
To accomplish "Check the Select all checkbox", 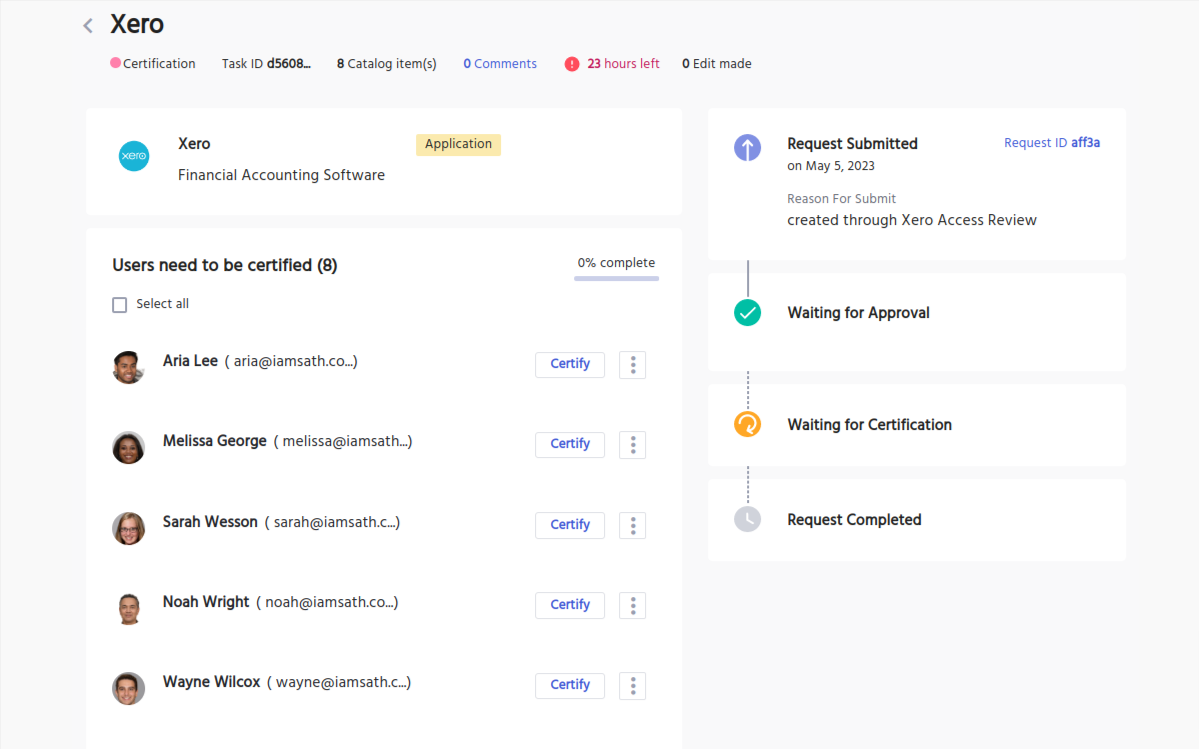I will click(120, 305).
